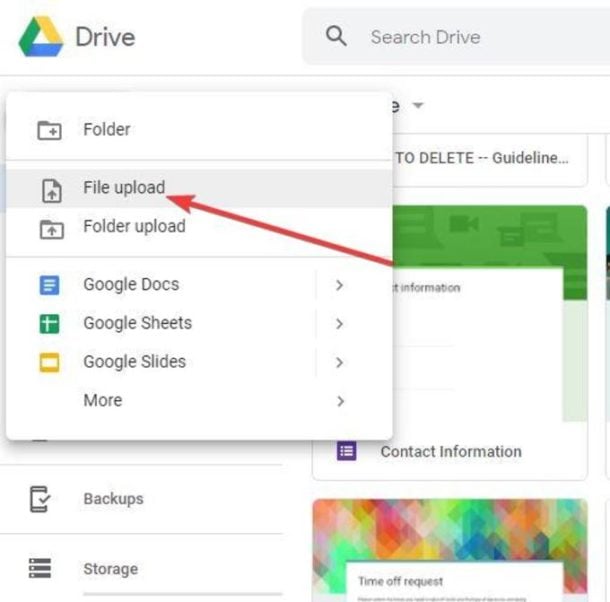Click the Backups phone icon
The width and height of the screenshot is (610, 602).
40,499
